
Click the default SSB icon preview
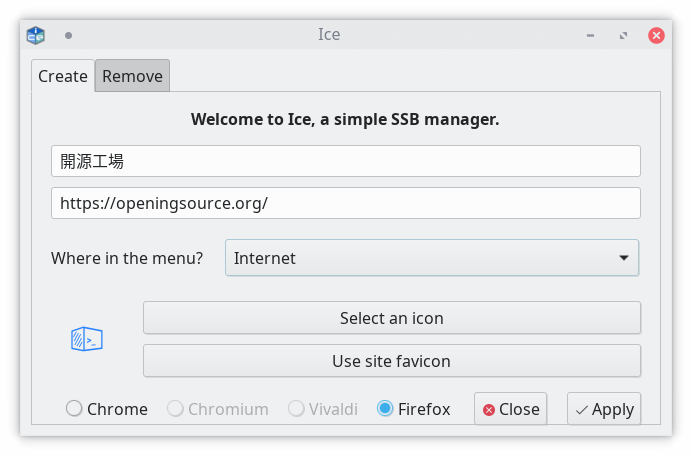click(x=87, y=339)
